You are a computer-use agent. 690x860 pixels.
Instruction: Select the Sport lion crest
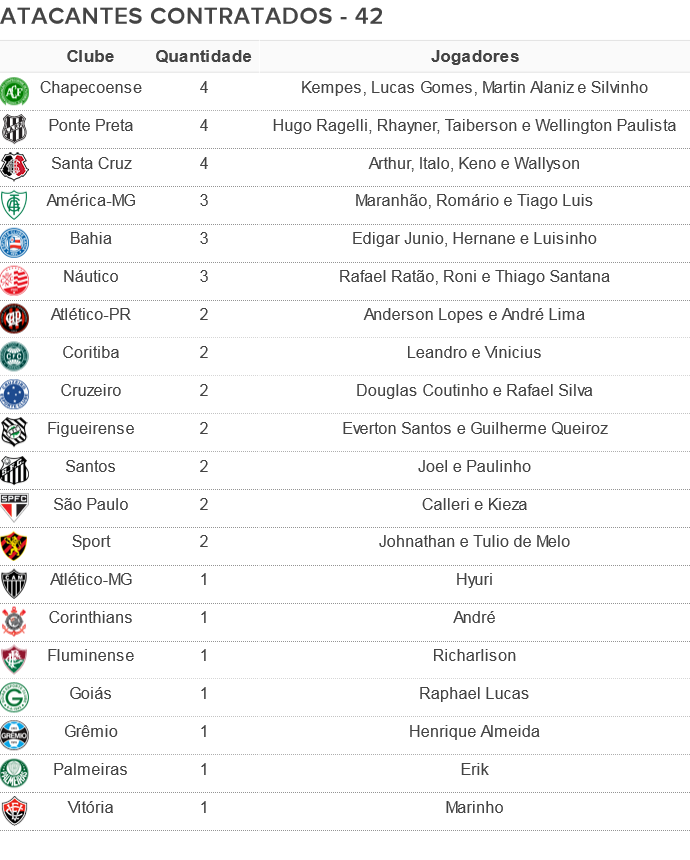pyautogui.click(x=14, y=546)
